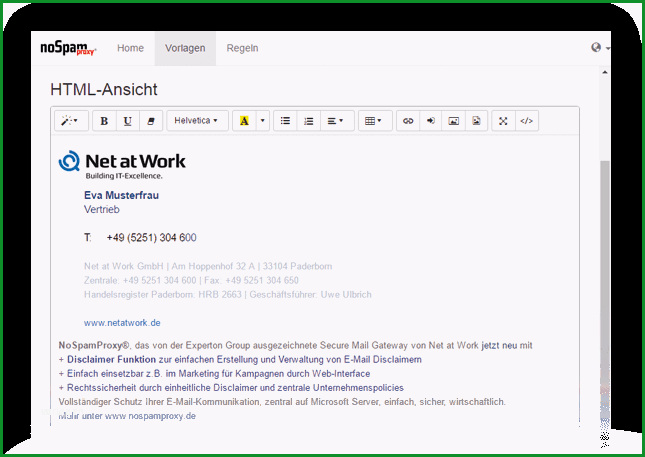Open the paragraph alignment dropdown
Viewport: 645px width, 457px height.
point(337,121)
